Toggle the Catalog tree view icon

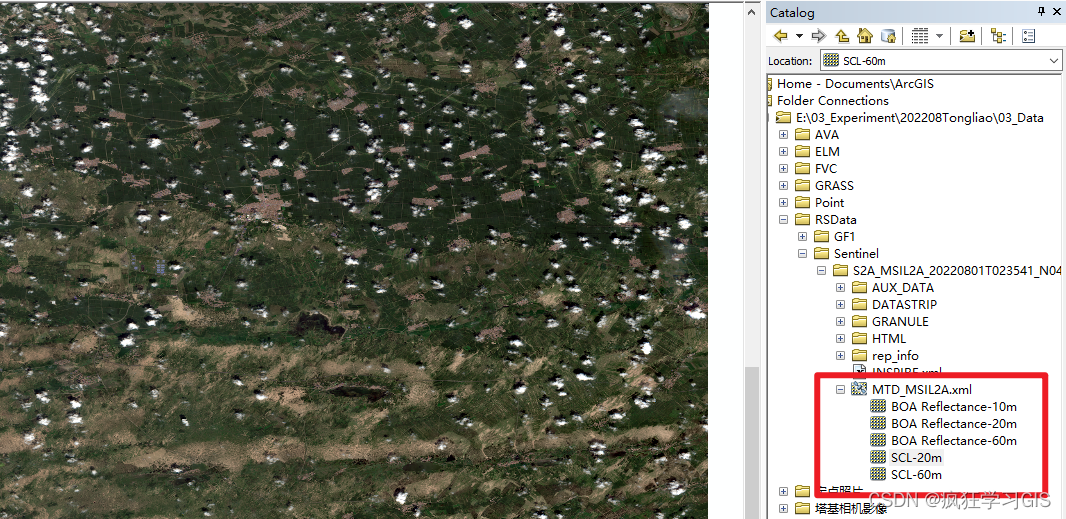[x=998, y=36]
